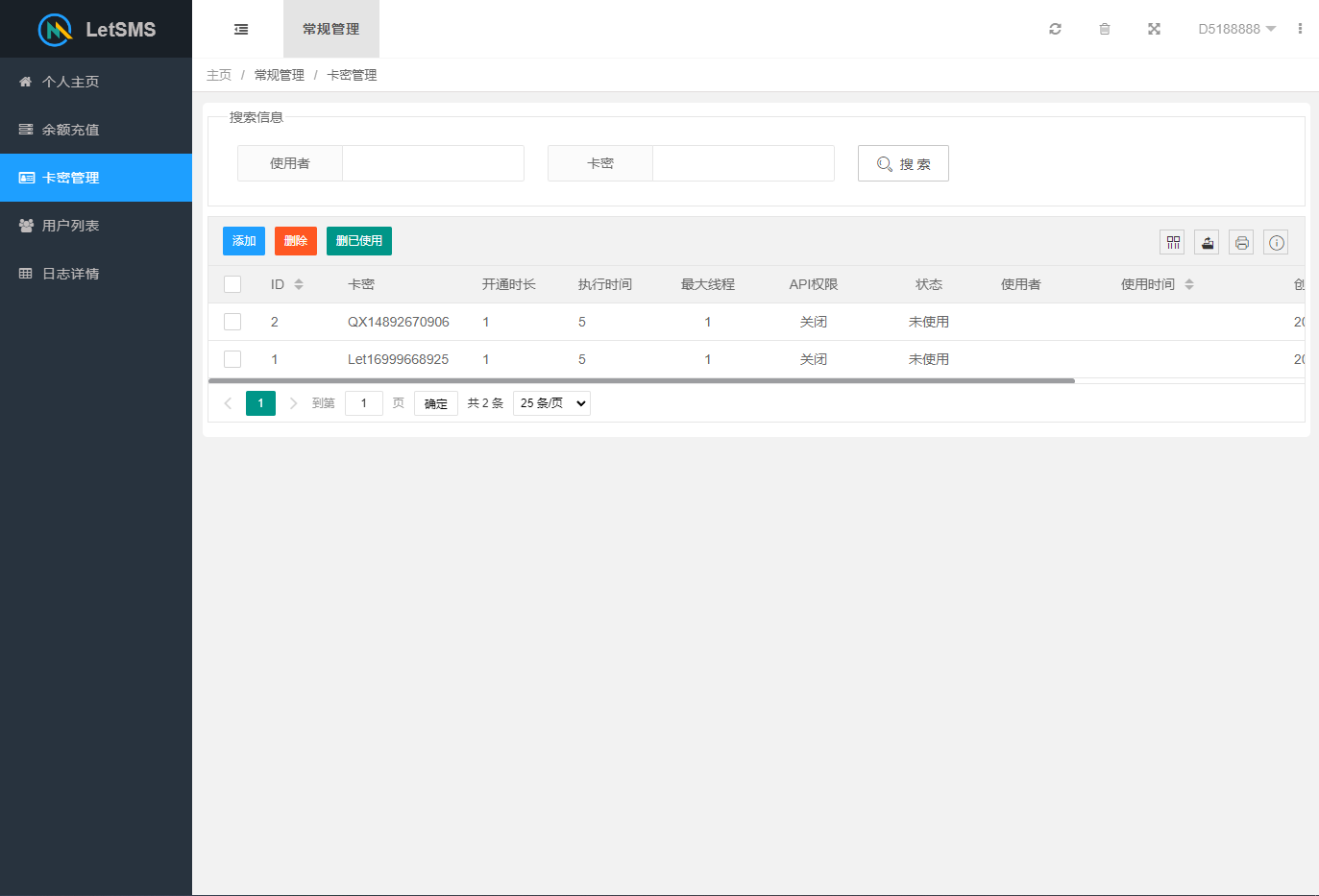1319x896 pixels.
Task: Export table data using the export icon
Action: pyautogui.click(x=1207, y=242)
